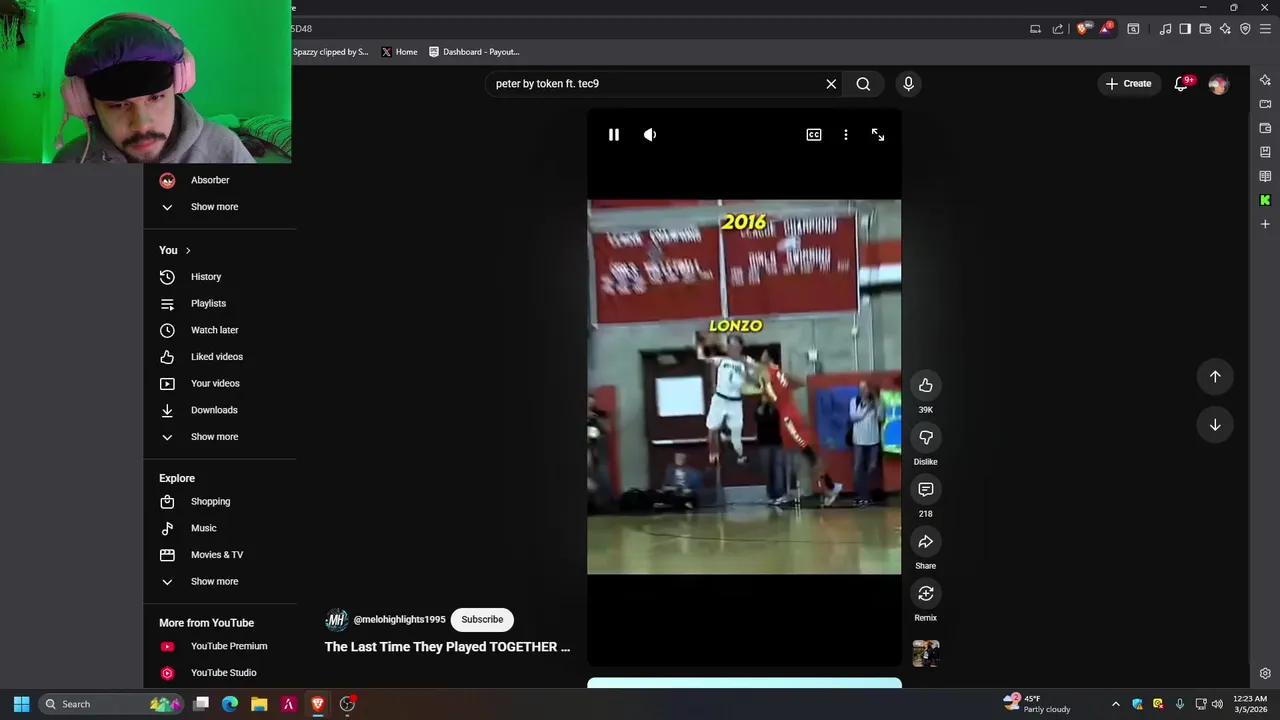Open the YouTube account avatar menu
The height and width of the screenshot is (720, 1280).
click(x=1218, y=85)
